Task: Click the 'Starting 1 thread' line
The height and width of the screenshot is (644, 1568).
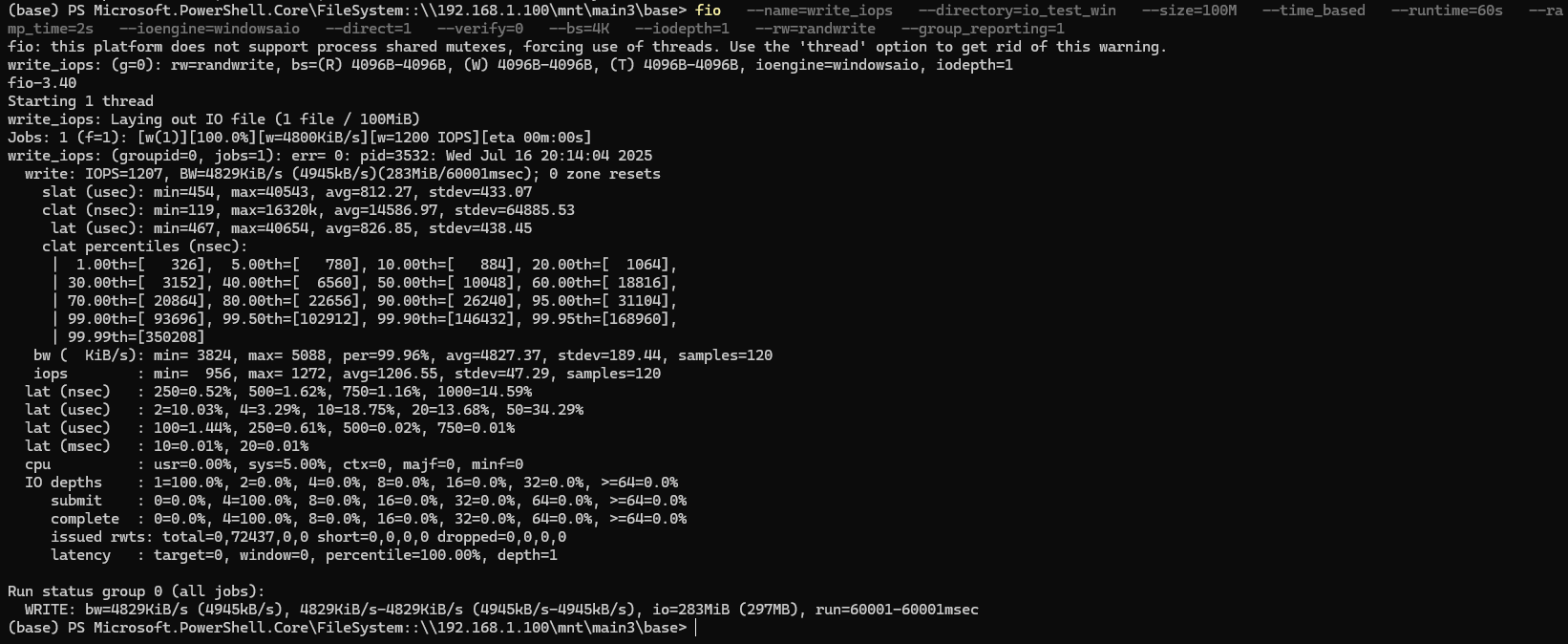Action: coord(80,101)
